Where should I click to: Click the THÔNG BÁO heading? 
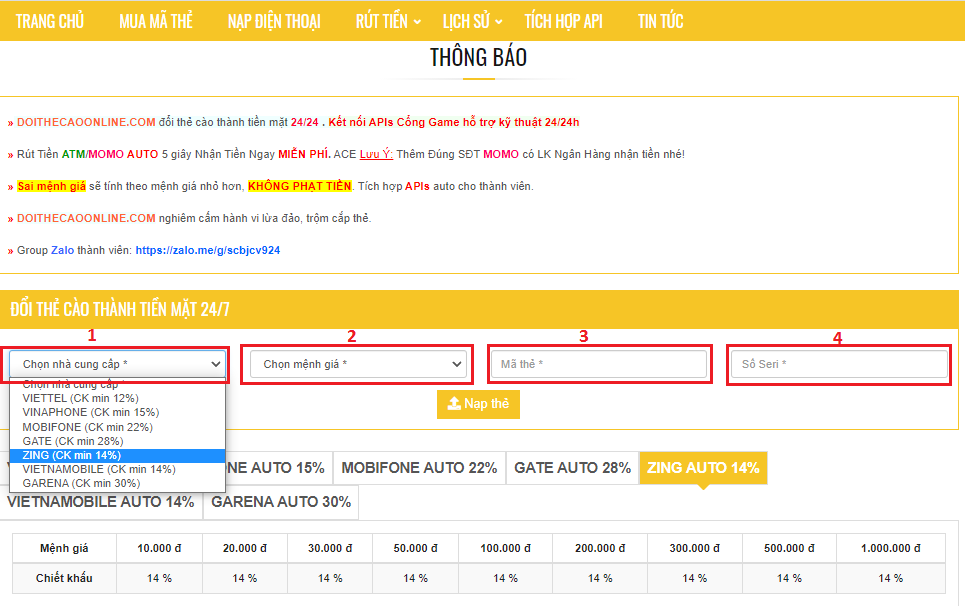pyautogui.click(x=478, y=58)
